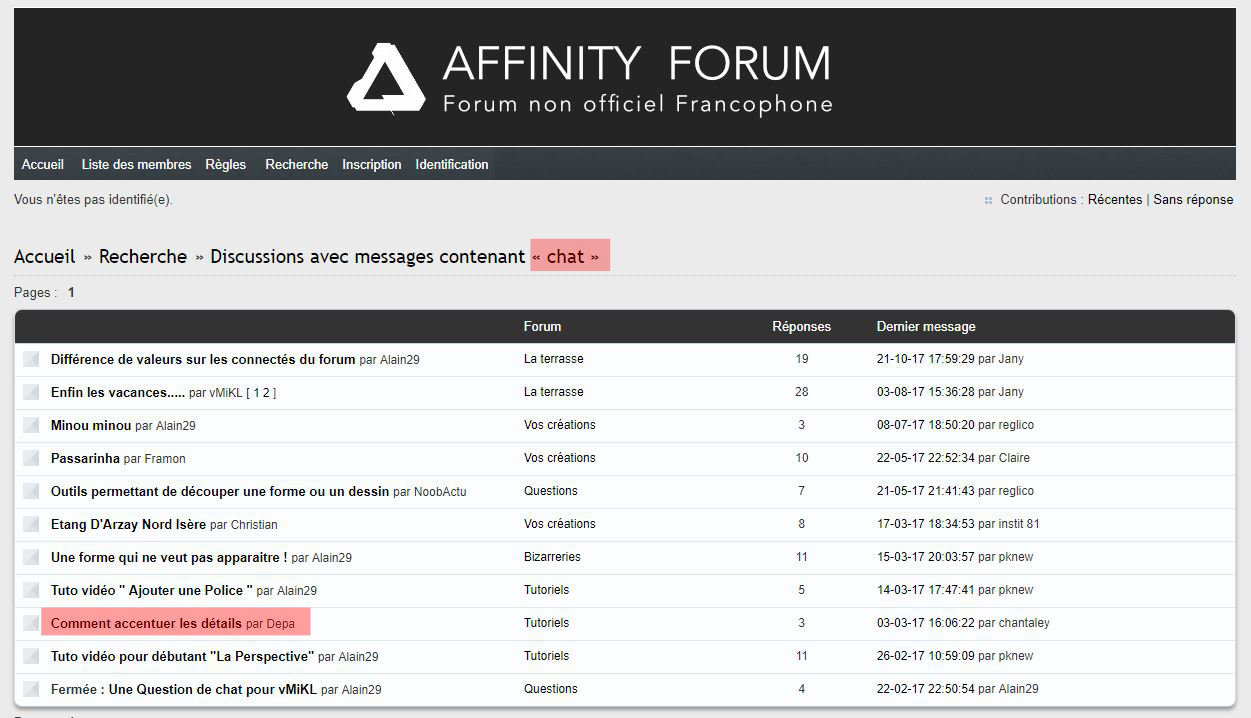Open last message 08-07-17 18:50:20

click(x=926, y=425)
